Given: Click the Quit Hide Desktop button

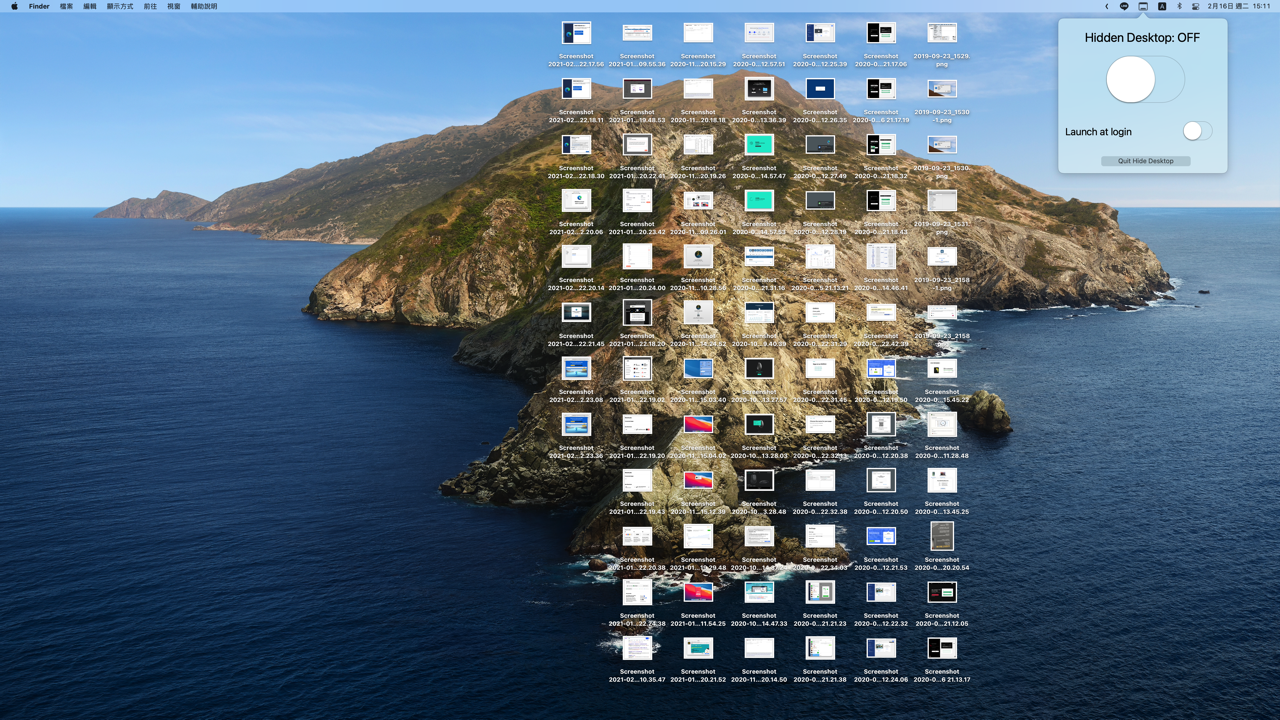Looking at the screenshot, I should (1146, 161).
